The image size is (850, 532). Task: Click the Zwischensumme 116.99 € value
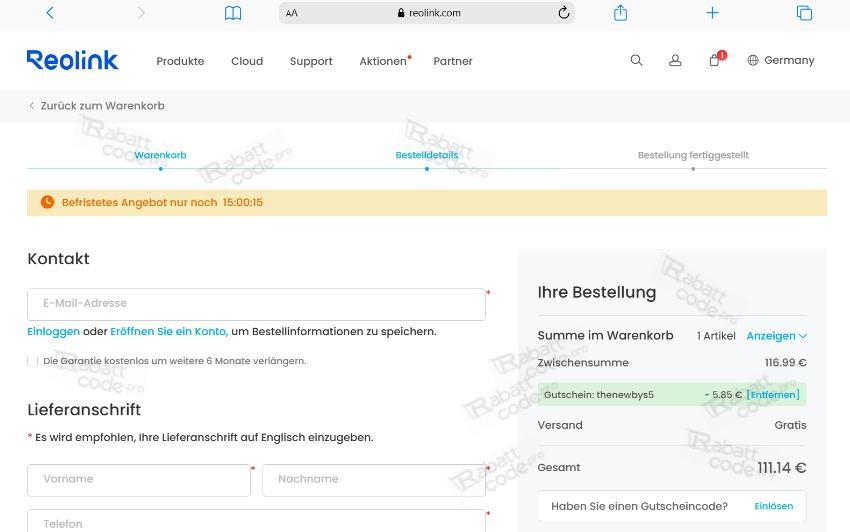coord(785,363)
